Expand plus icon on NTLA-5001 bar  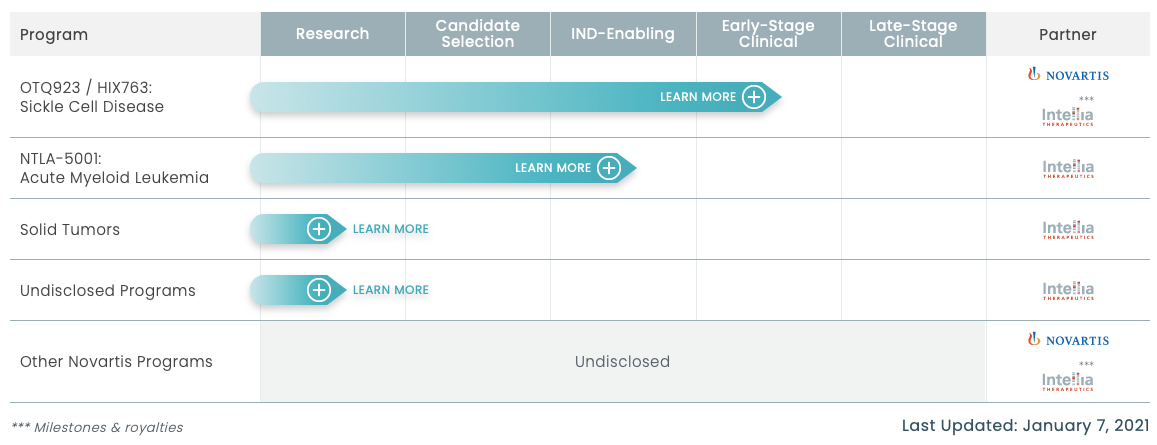609,168
